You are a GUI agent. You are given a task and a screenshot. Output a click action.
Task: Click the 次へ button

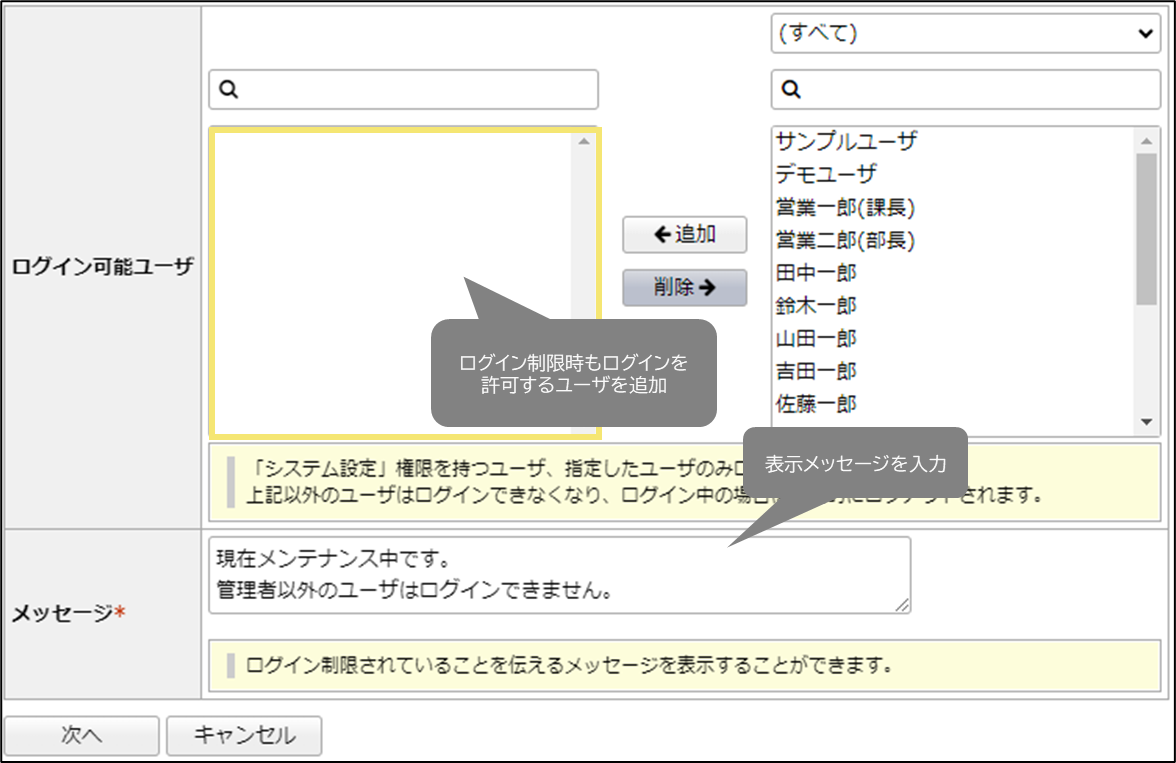pos(83,736)
